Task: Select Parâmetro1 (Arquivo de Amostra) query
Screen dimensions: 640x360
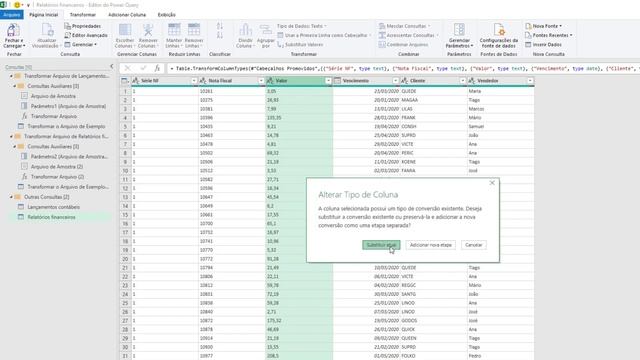Action: point(68,106)
